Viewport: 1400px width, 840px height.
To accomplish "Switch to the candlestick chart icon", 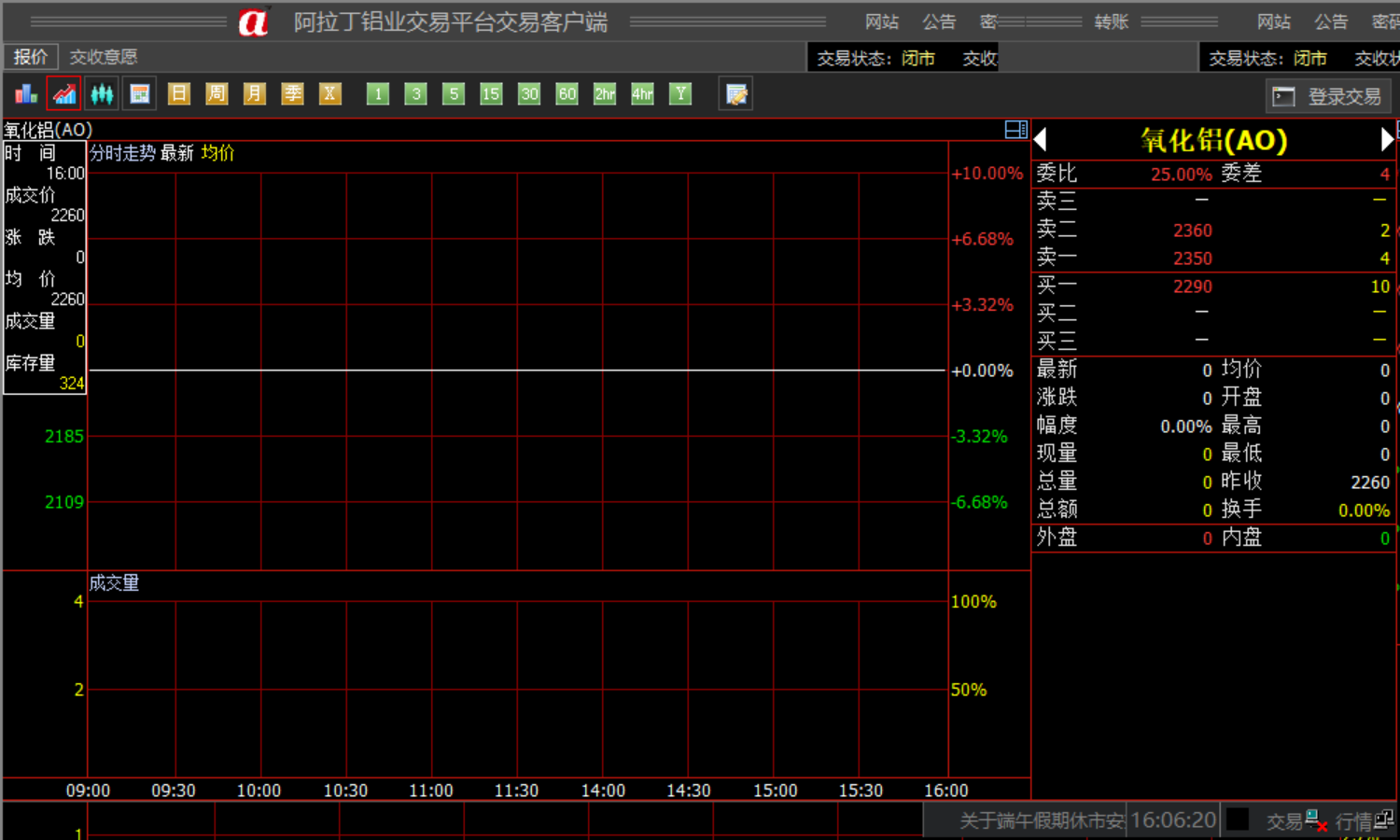I will coord(102,94).
